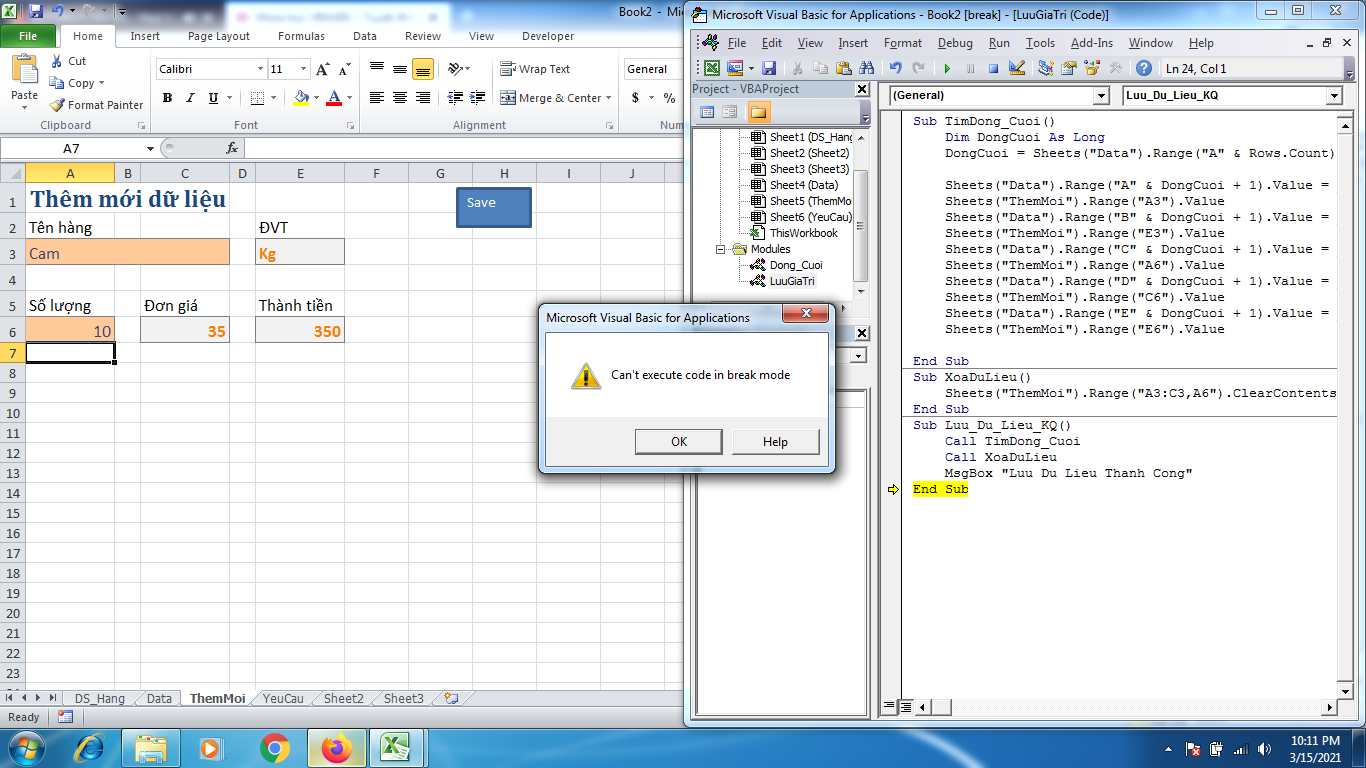Expand the Borders dropdown arrow in Font group
Image resolution: width=1366 pixels, height=768 pixels.
coord(273,98)
